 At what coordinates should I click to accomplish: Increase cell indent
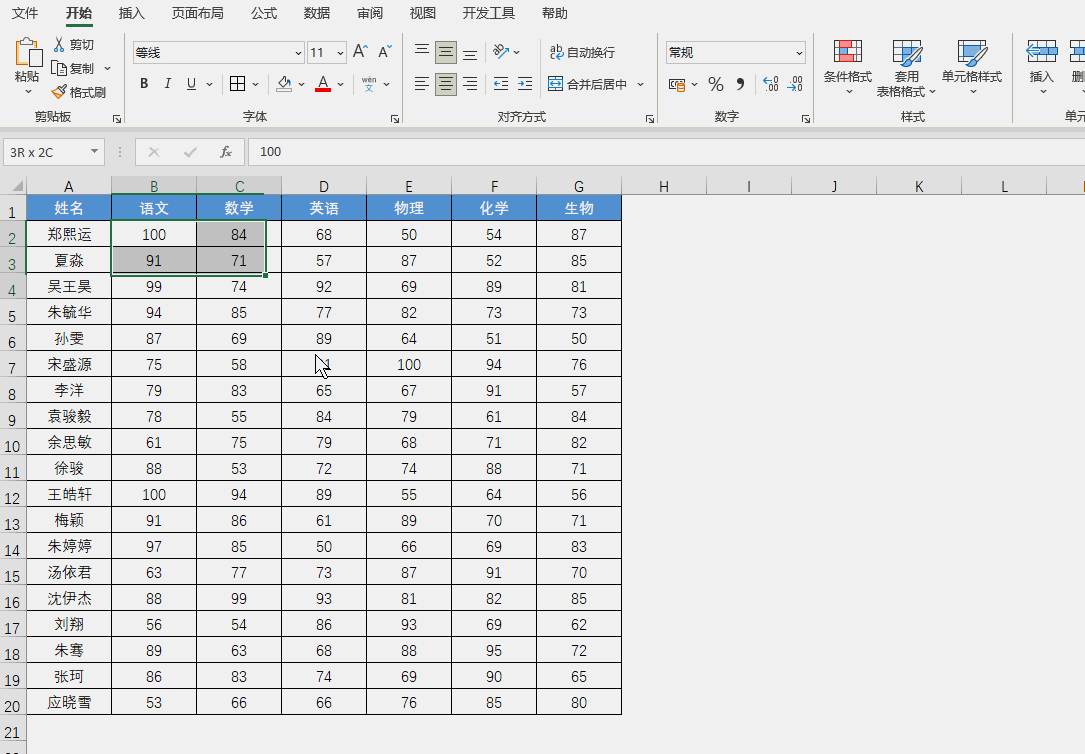point(525,84)
